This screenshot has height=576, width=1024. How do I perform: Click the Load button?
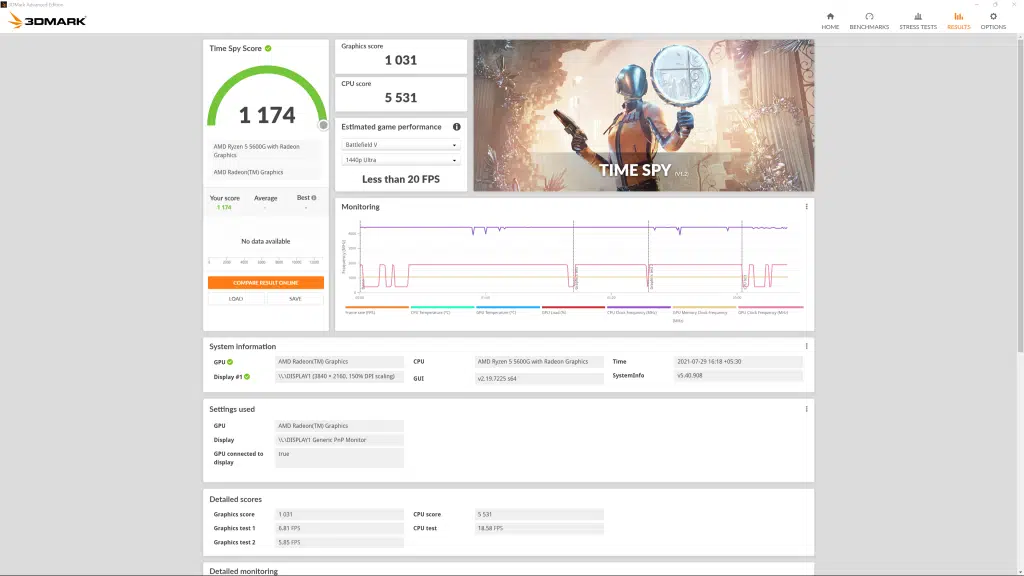tap(236, 299)
